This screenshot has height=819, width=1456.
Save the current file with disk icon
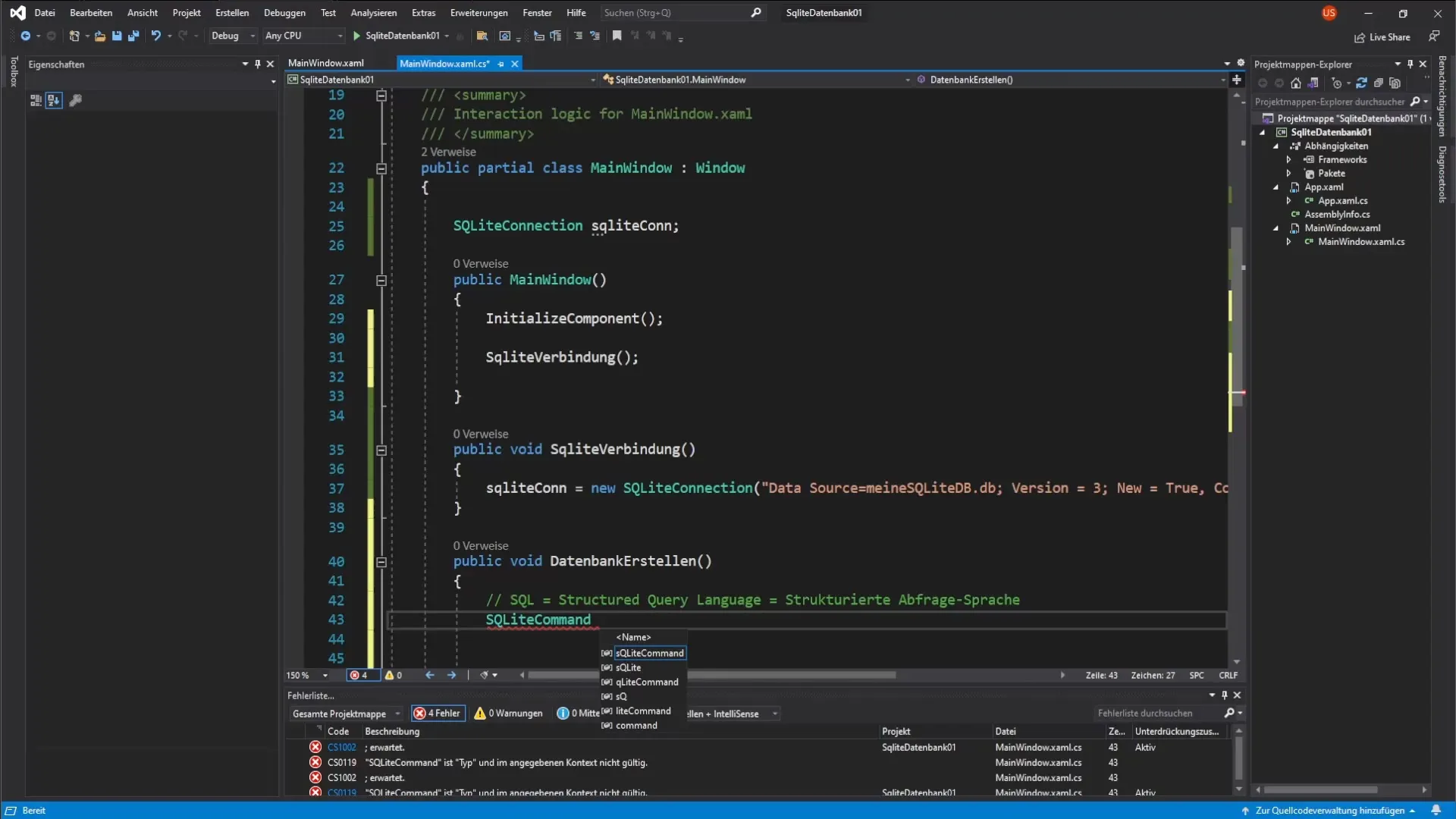click(x=117, y=36)
